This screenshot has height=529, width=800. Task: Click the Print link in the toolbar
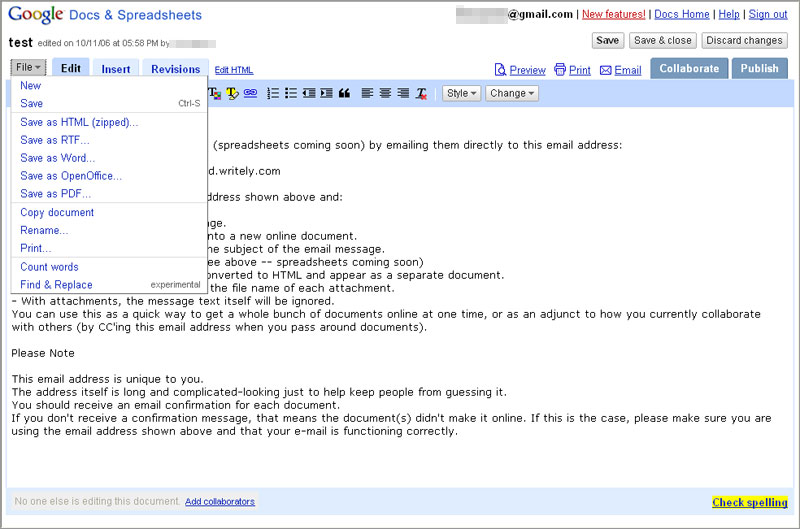(572, 70)
